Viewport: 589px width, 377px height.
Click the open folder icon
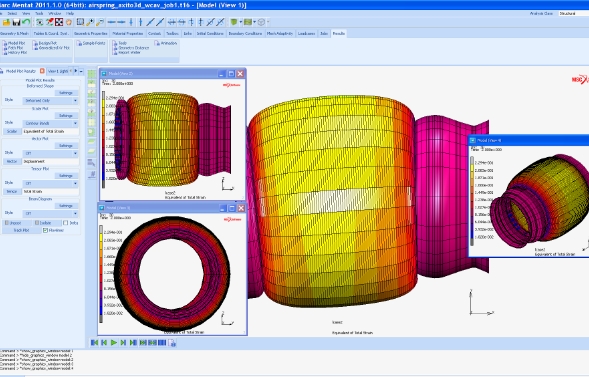6,23
